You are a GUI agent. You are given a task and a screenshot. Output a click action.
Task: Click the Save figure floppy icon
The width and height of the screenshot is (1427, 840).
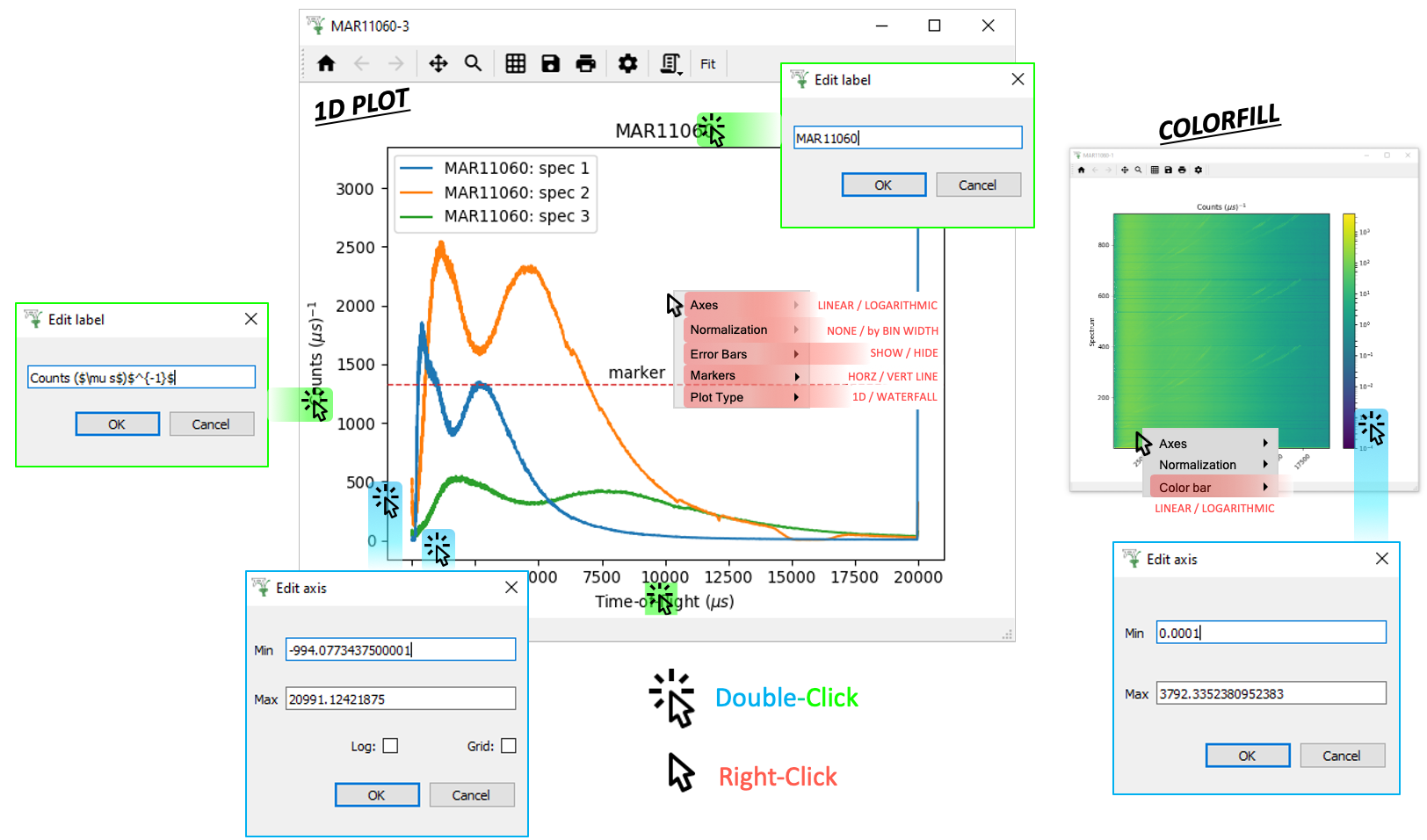551,63
